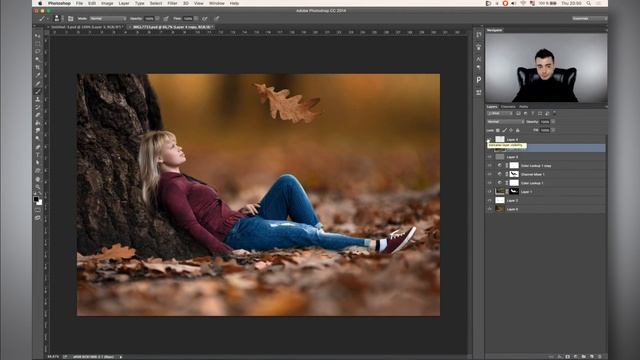Change screen mode icon in toolbox
The image size is (640, 360).
(38, 218)
